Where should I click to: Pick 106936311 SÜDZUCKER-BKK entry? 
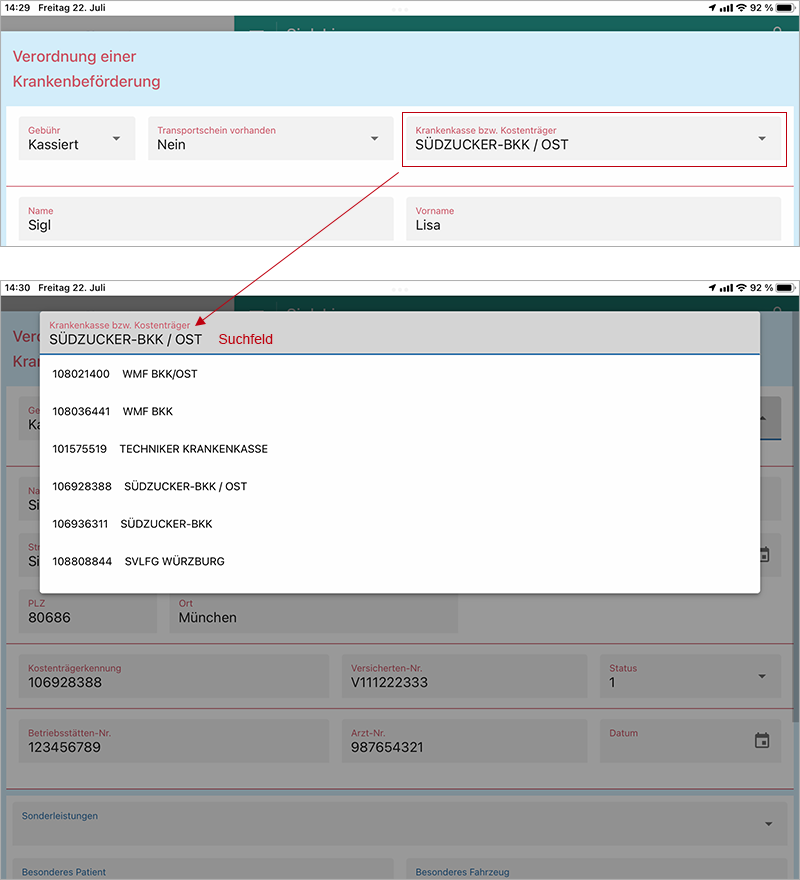400,524
